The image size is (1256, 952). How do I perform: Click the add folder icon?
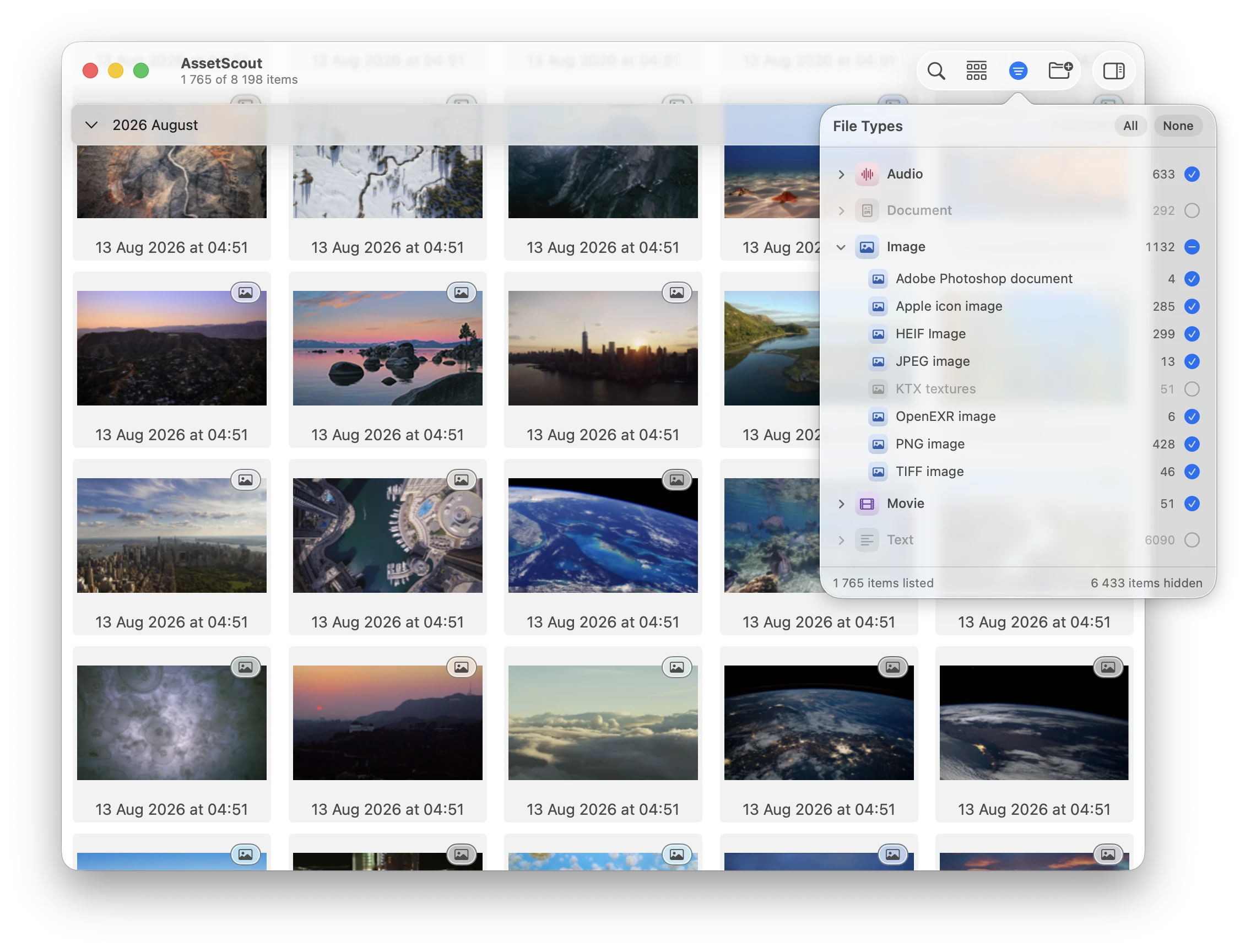[x=1060, y=71]
